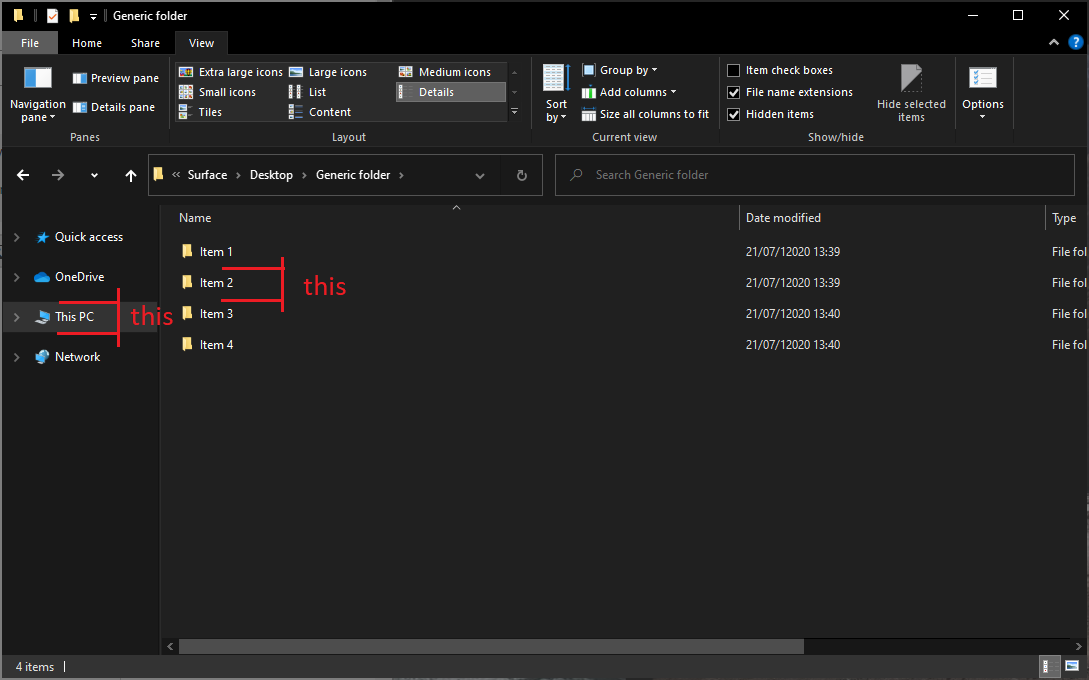Select the View tab
Screen dimensions: 1089x680
201,43
